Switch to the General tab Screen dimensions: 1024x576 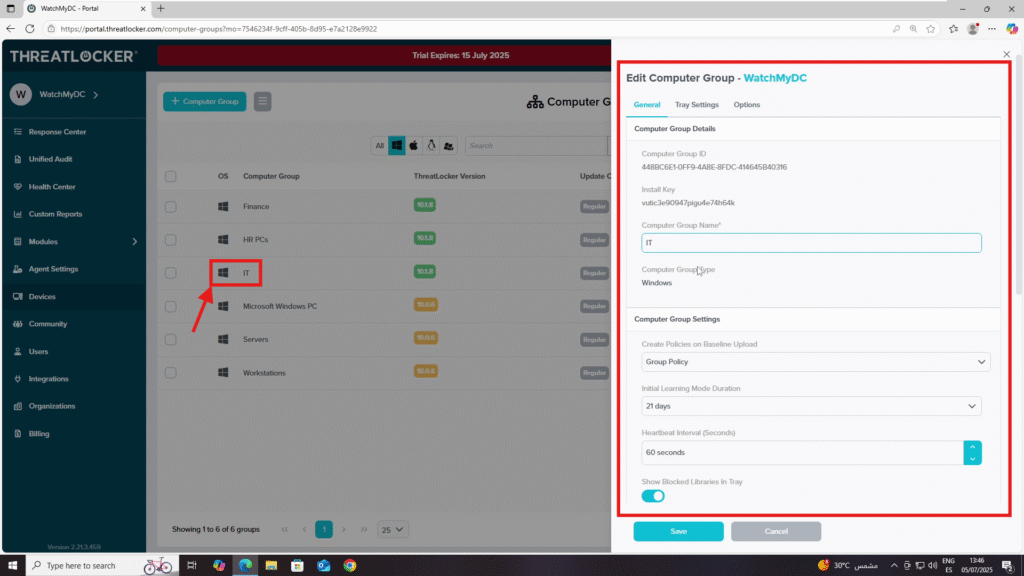coord(647,105)
